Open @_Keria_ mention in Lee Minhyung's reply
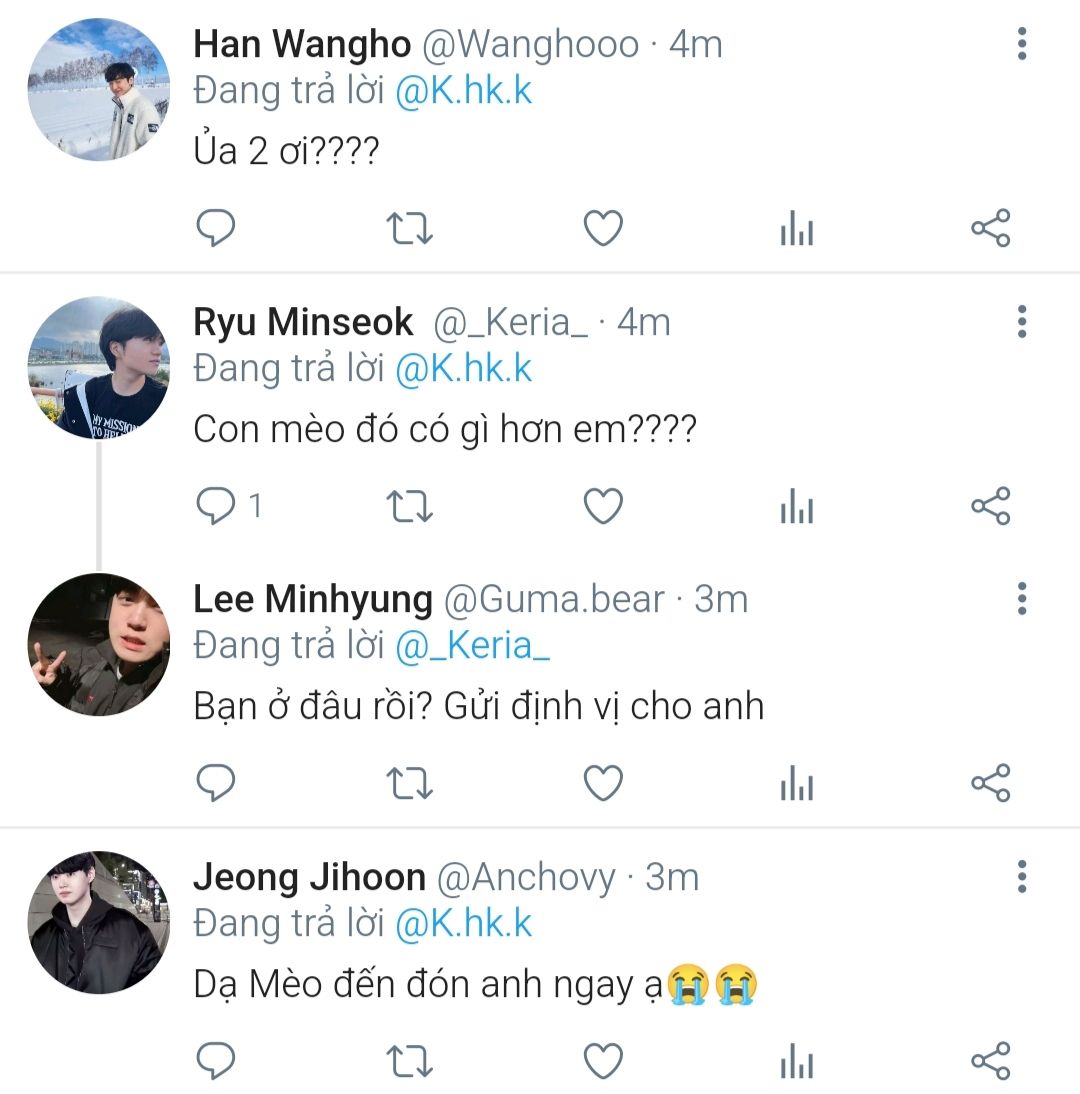The height and width of the screenshot is (1094, 1080). [473, 646]
